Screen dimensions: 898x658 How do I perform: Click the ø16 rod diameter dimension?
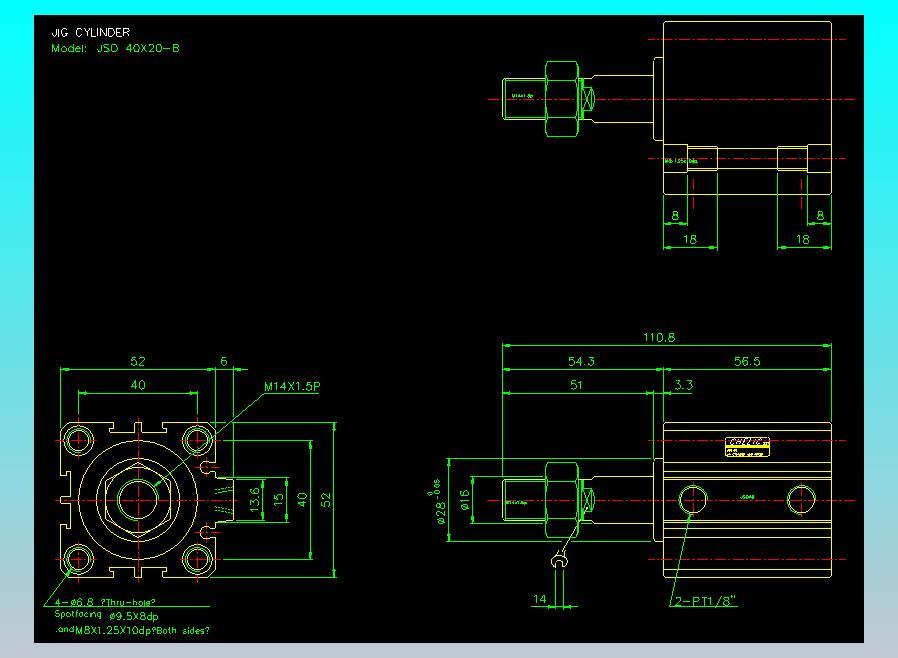(x=464, y=500)
